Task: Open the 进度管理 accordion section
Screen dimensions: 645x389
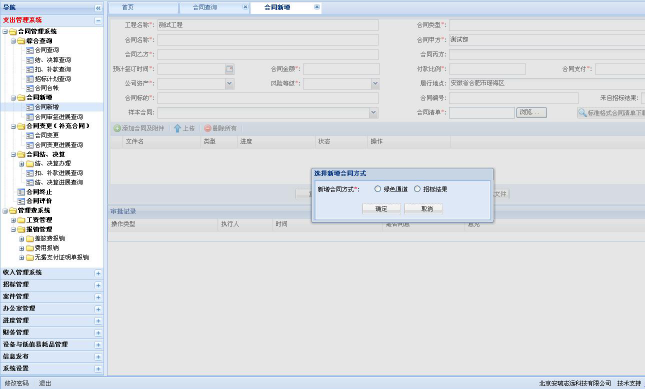Action: point(52,320)
